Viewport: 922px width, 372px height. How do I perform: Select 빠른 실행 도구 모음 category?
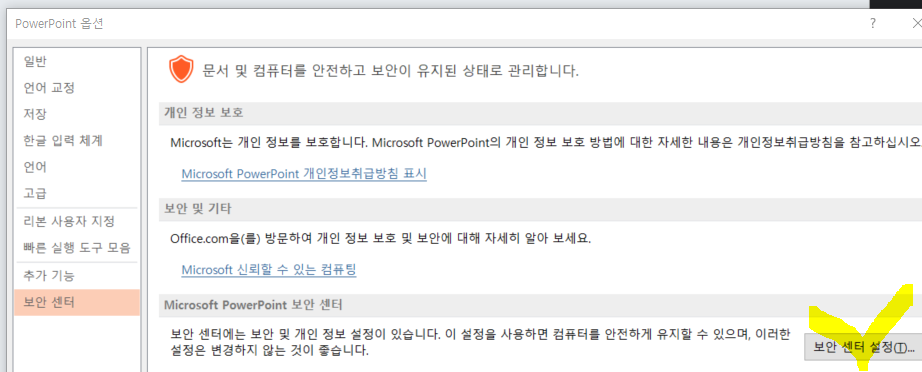coord(76,248)
